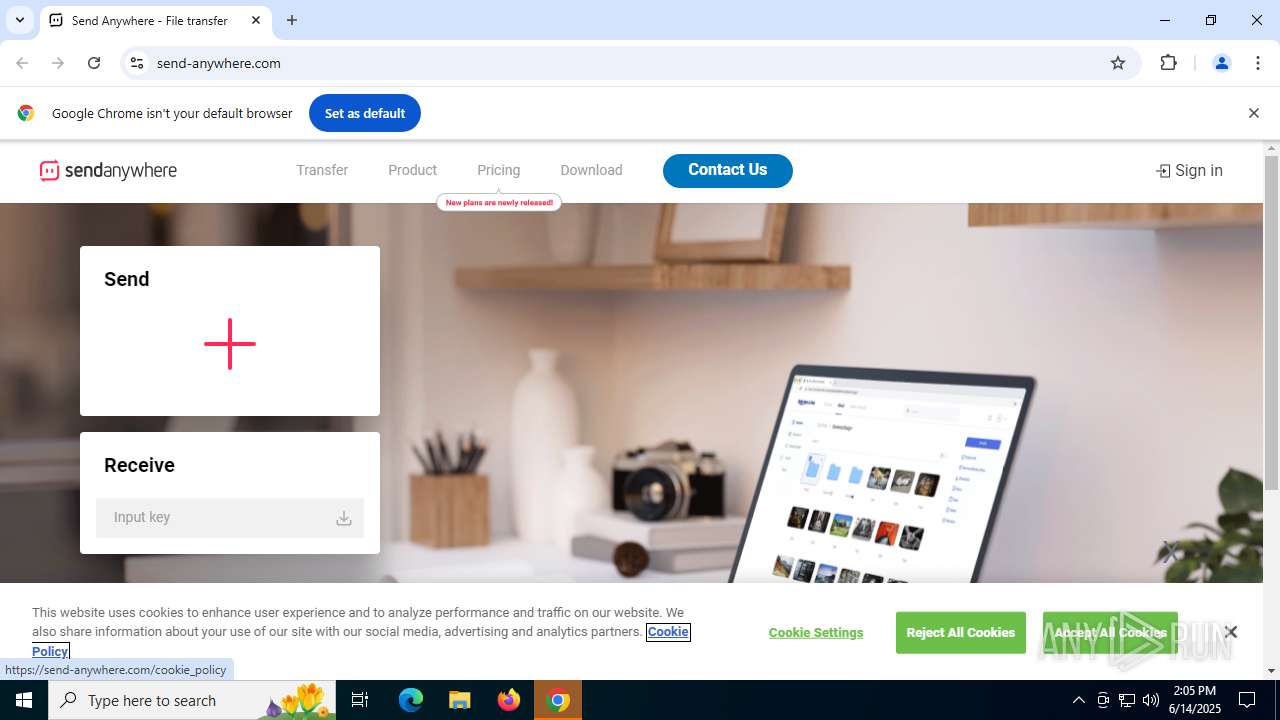Click Reject All Cookies
Viewport: 1280px width, 720px height.
(961, 633)
